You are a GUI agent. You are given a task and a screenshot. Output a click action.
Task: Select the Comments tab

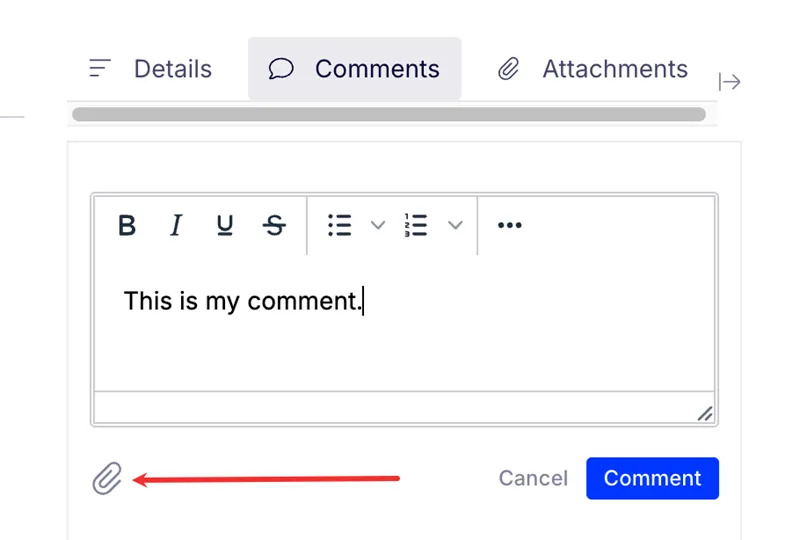point(355,69)
